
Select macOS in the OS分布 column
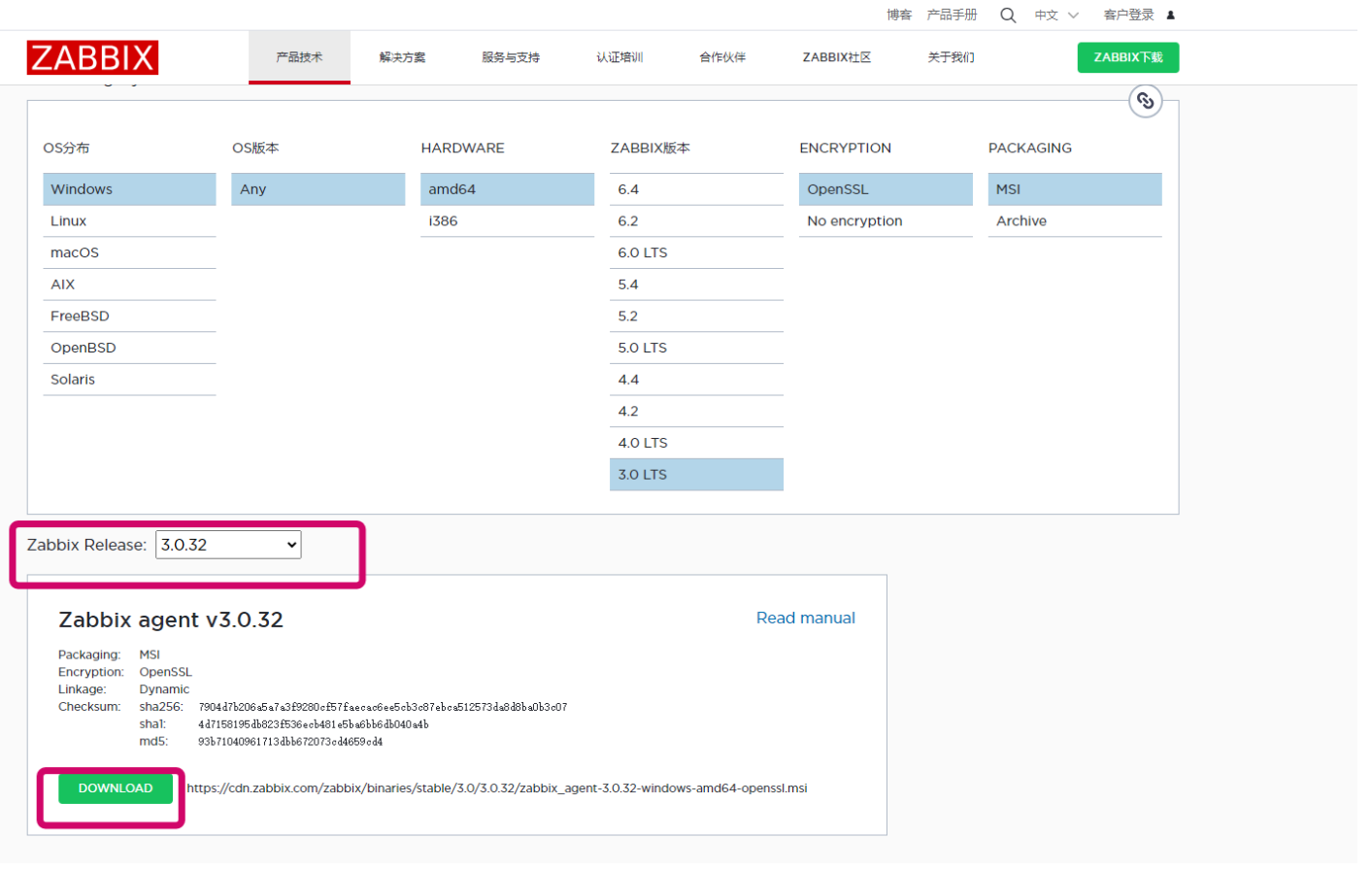pos(74,252)
